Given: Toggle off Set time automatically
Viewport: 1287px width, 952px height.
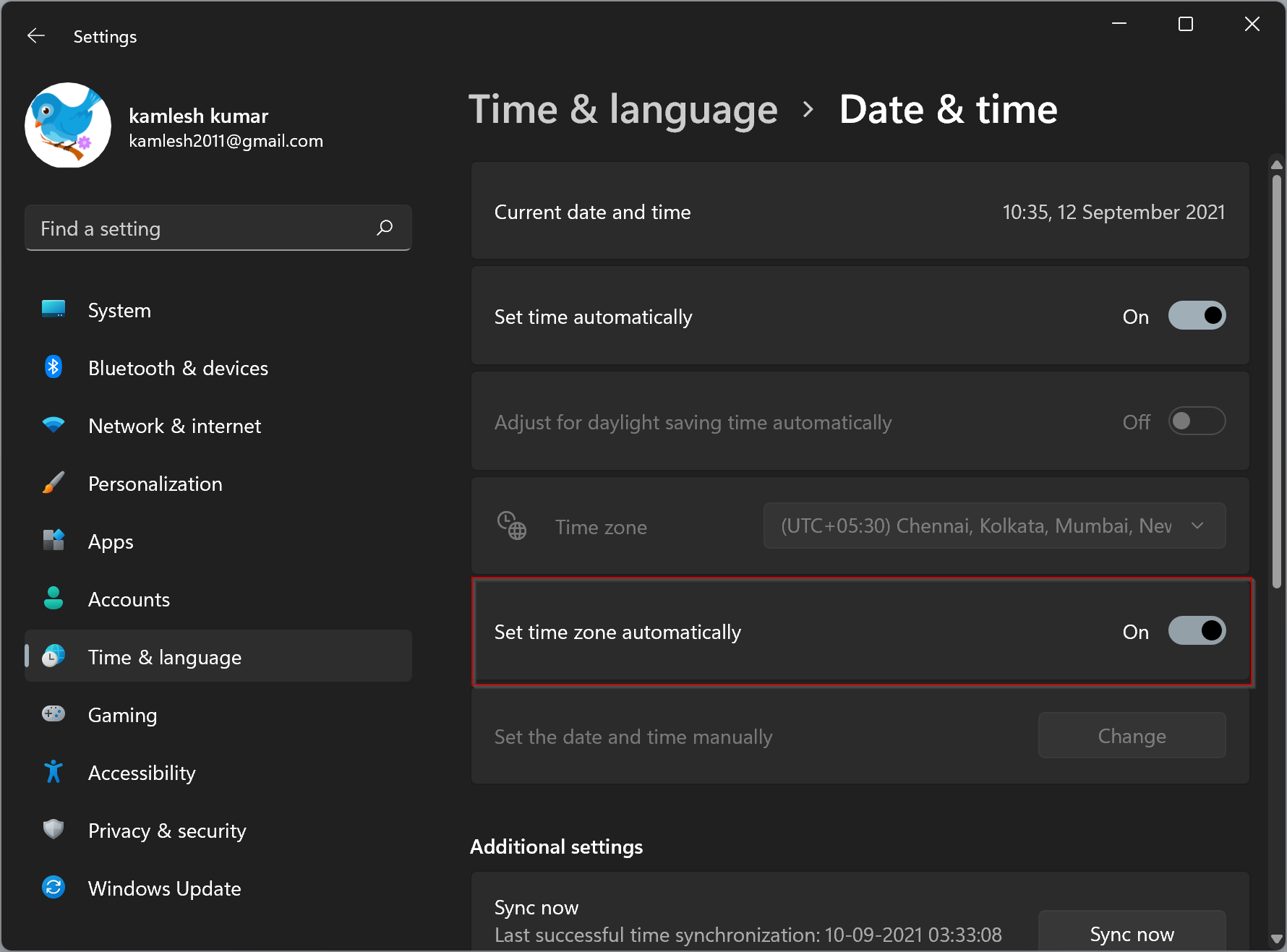Looking at the screenshot, I should tap(1197, 316).
